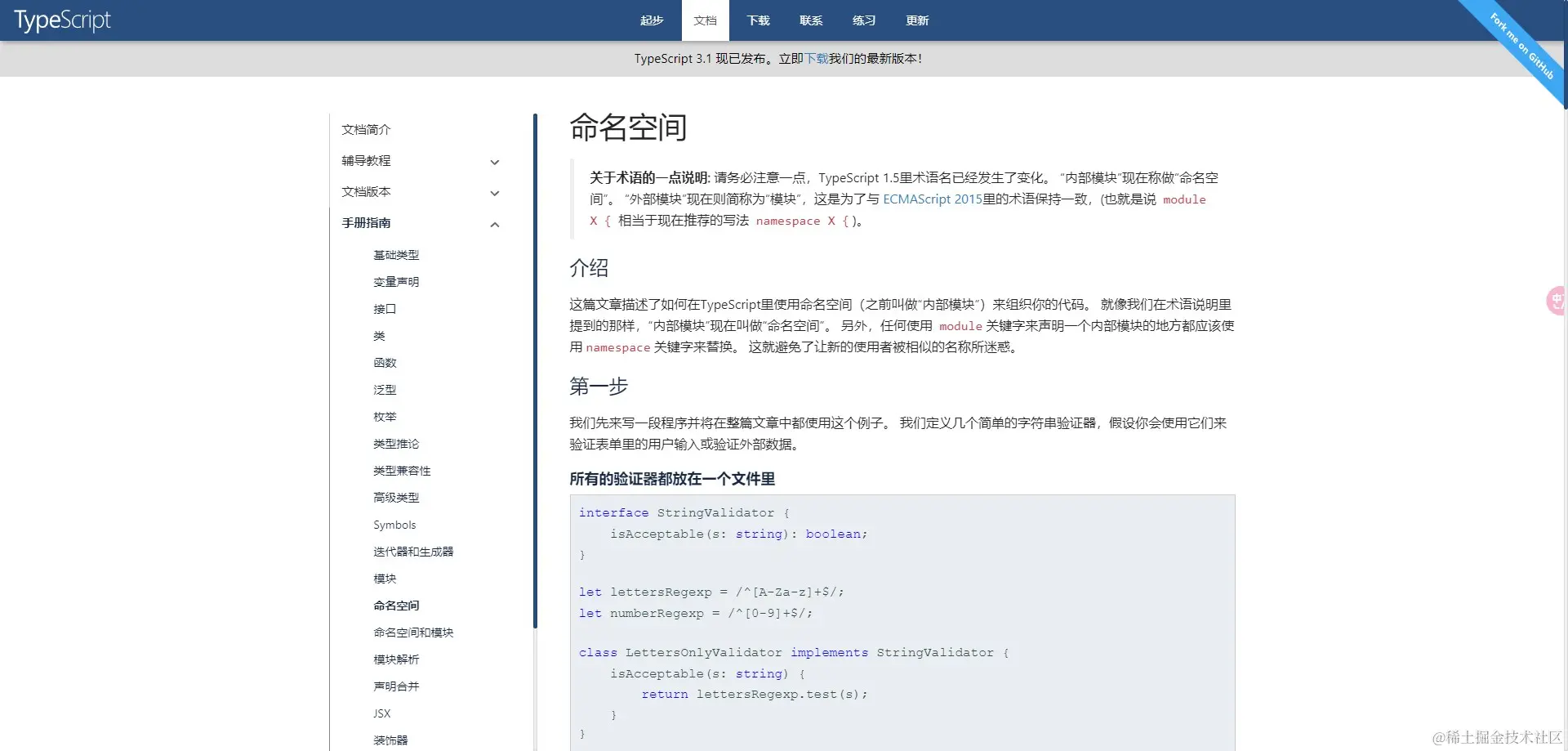
Task: Open 文档简介 in the sidebar
Action: pyautogui.click(x=366, y=130)
